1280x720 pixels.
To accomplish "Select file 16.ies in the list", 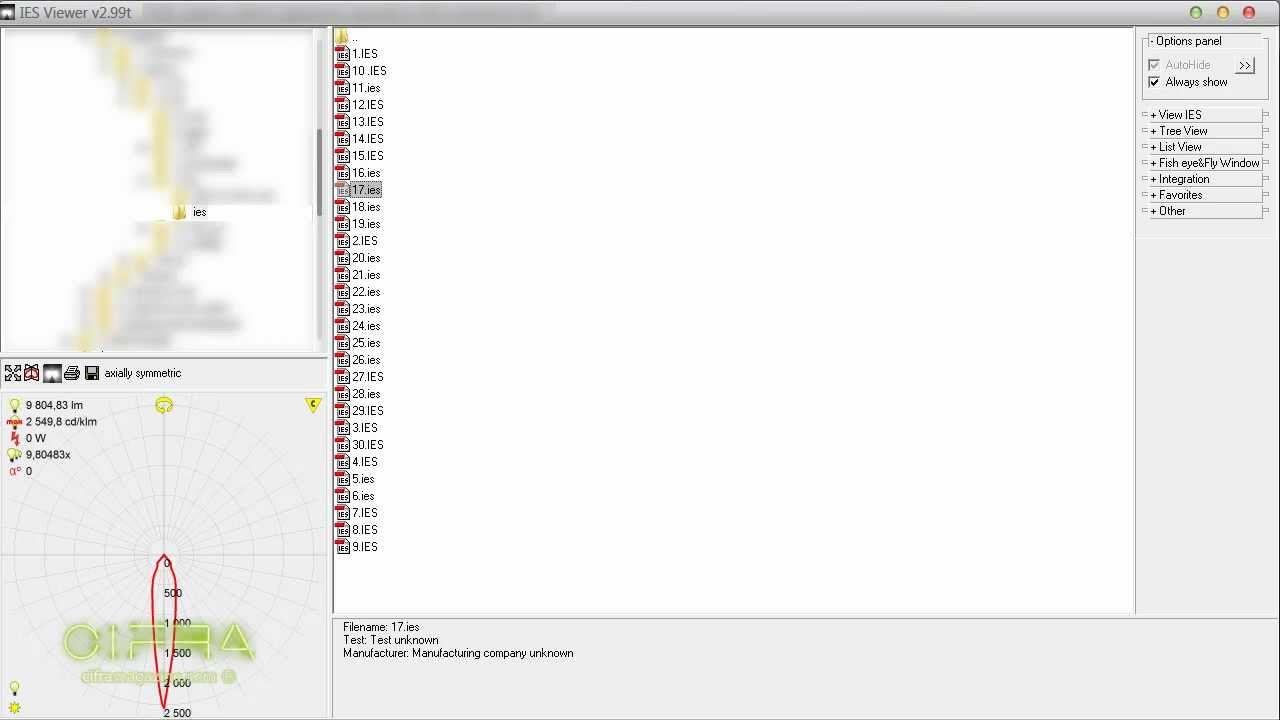I will click(x=358, y=173).
